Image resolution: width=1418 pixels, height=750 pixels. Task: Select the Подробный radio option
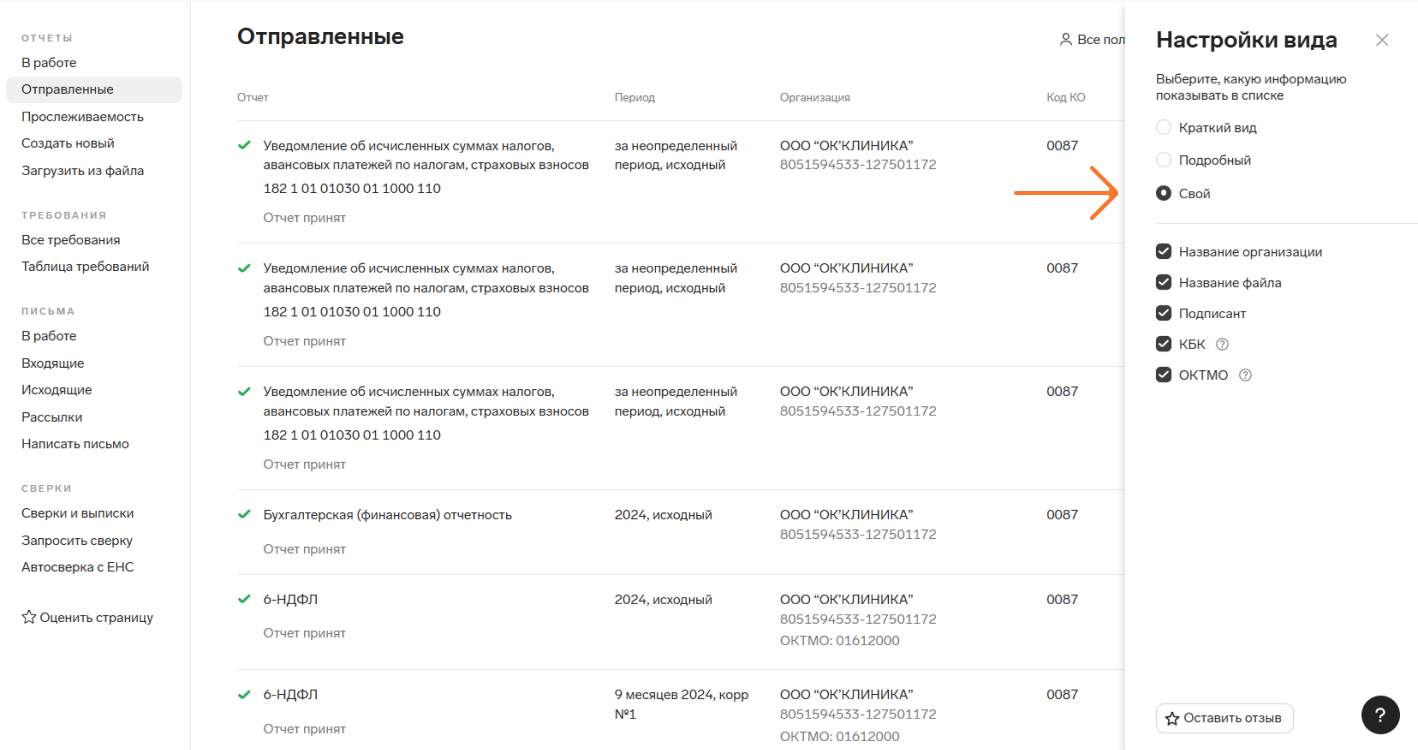[1163, 160]
